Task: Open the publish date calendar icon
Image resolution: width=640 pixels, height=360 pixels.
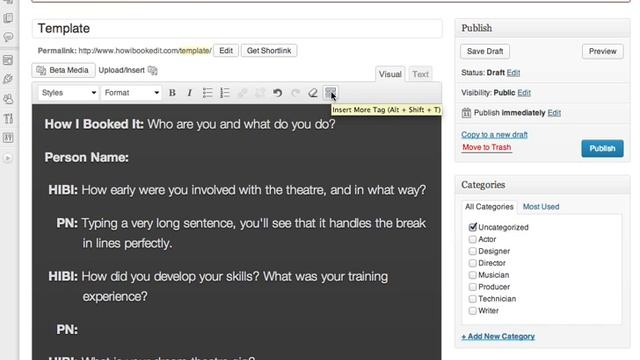Action: pos(466,113)
